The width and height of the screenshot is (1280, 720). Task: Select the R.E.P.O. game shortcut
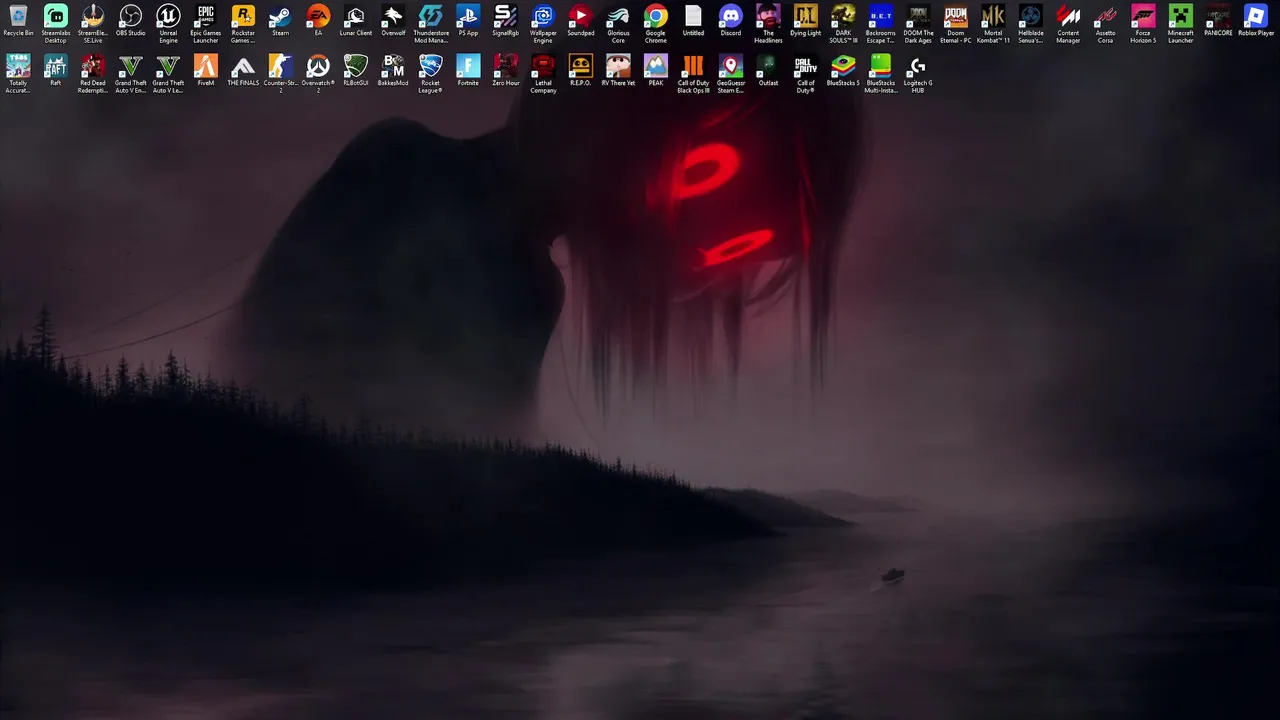click(581, 71)
